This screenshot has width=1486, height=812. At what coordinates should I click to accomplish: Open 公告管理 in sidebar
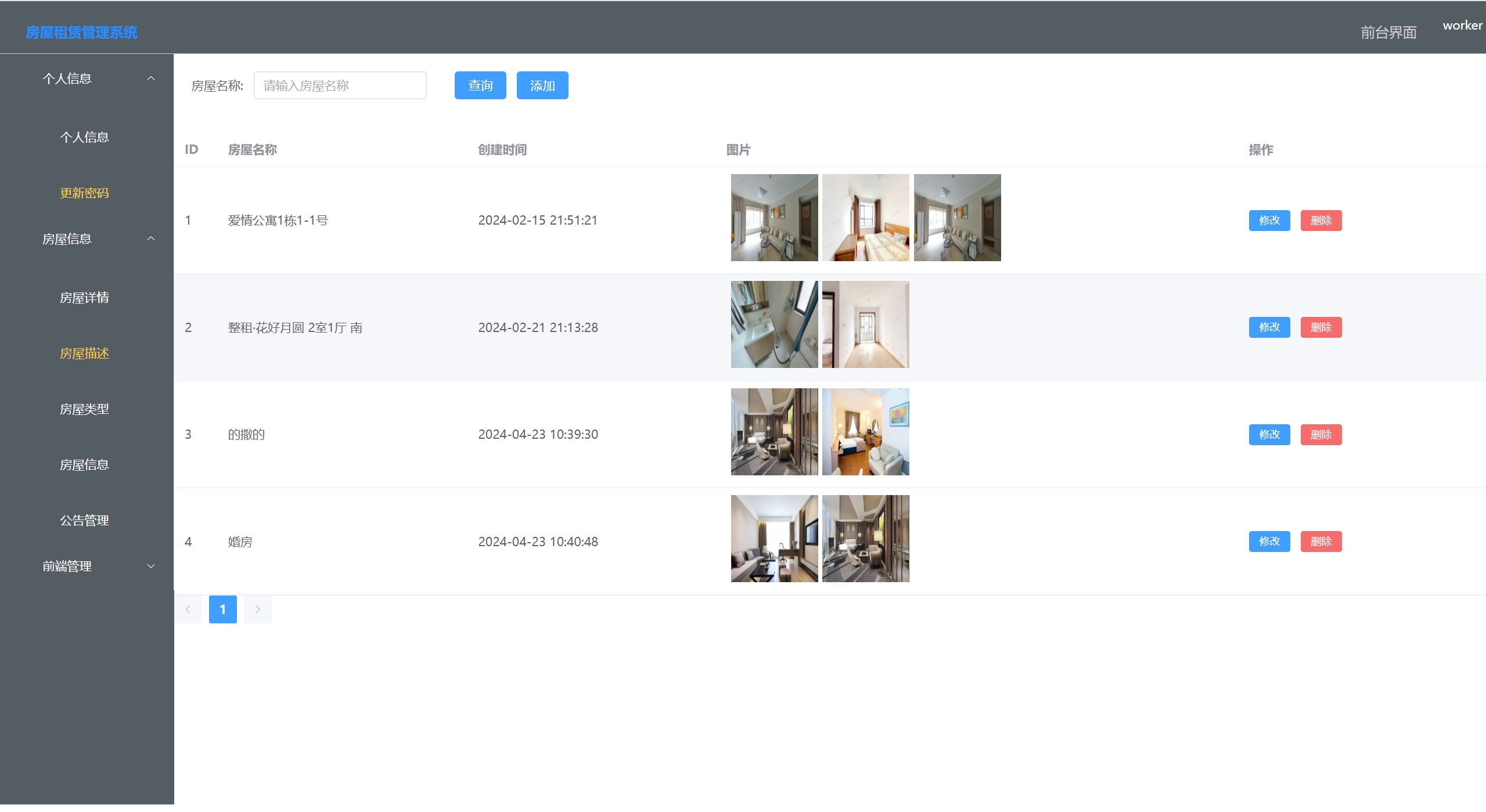pos(84,521)
